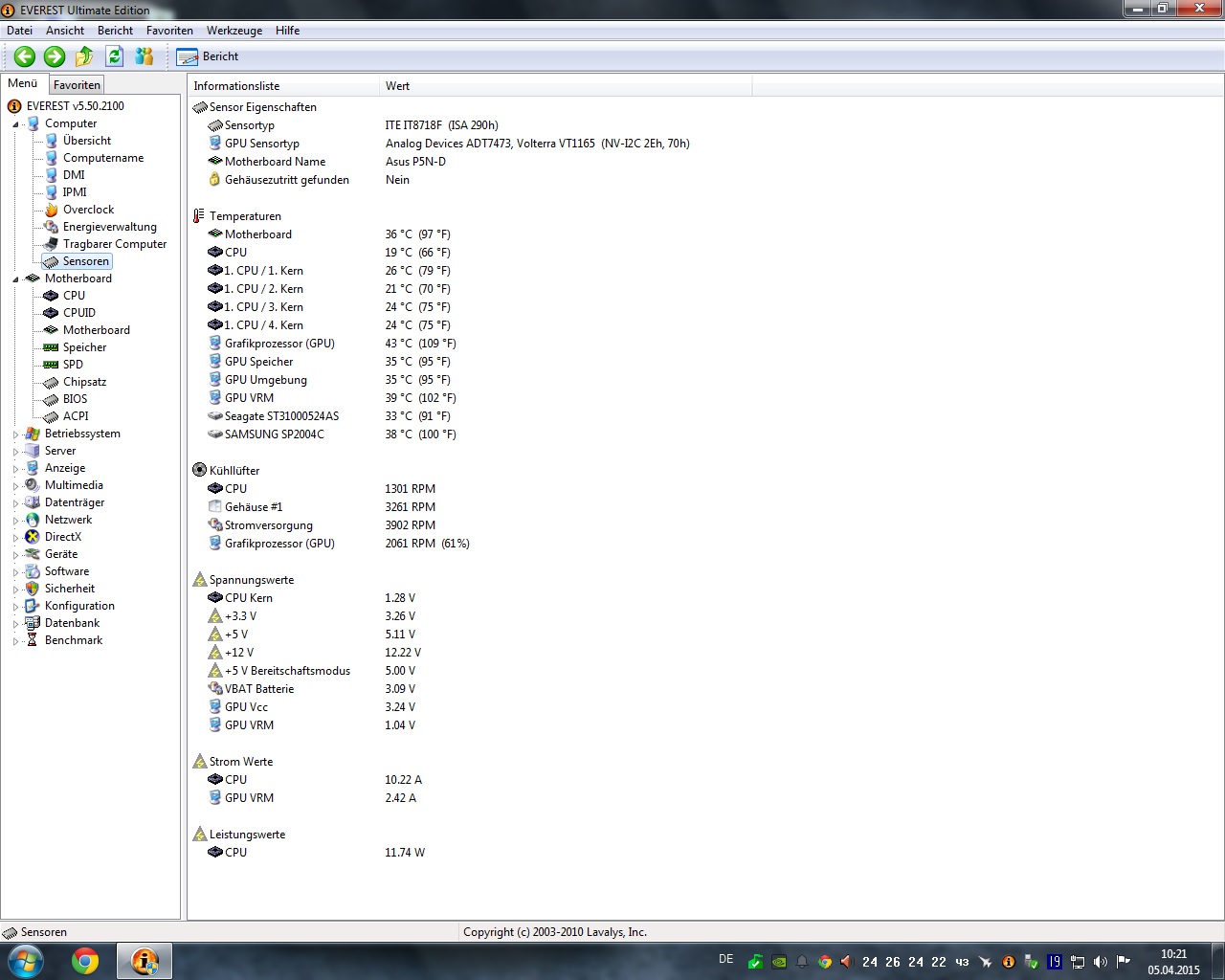Click the Datenbank icon in tree
Screen dimensions: 1225x980
[x=33, y=623]
